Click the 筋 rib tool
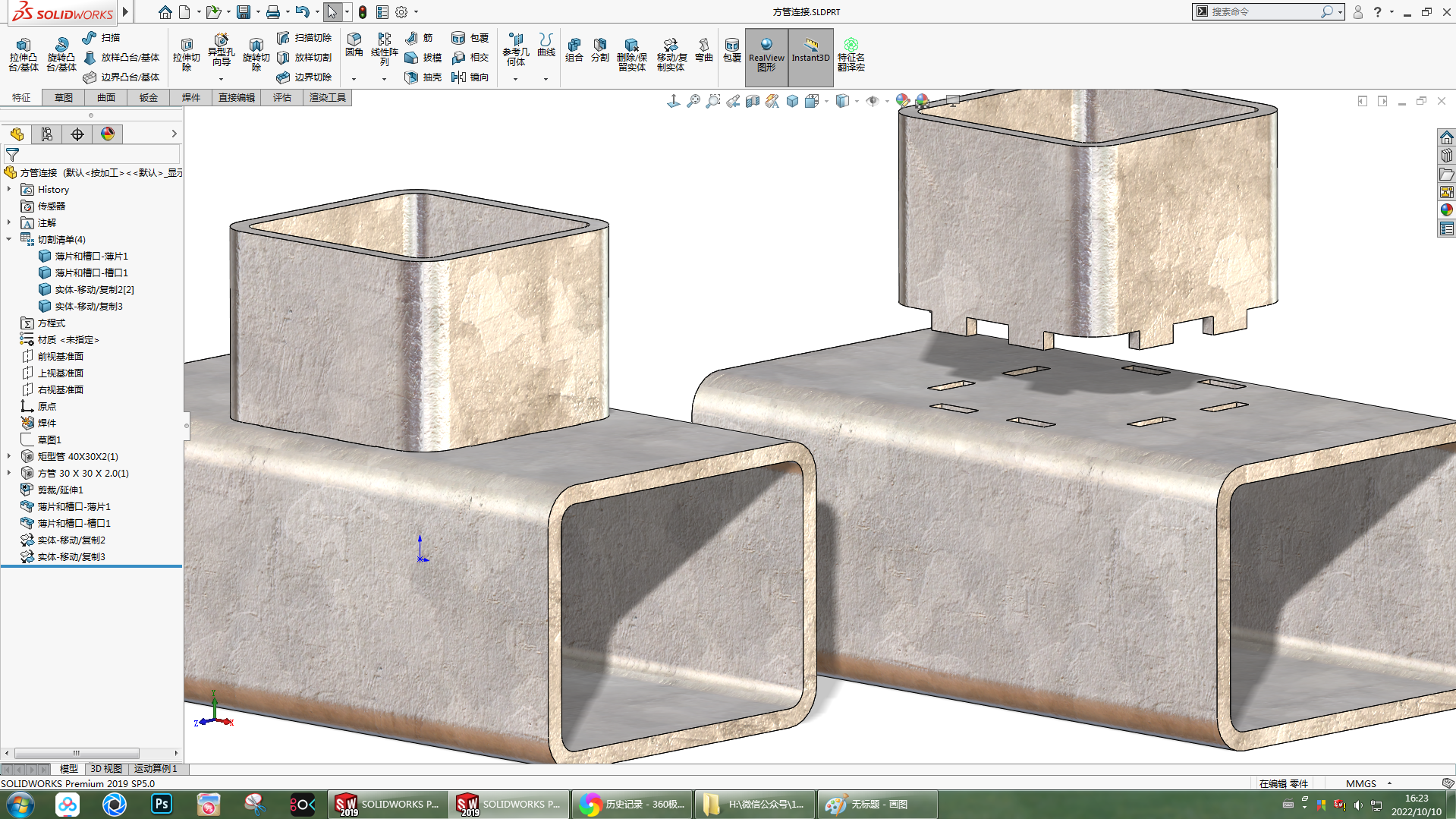The width and height of the screenshot is (1456, 819). (x=419, y=37)
